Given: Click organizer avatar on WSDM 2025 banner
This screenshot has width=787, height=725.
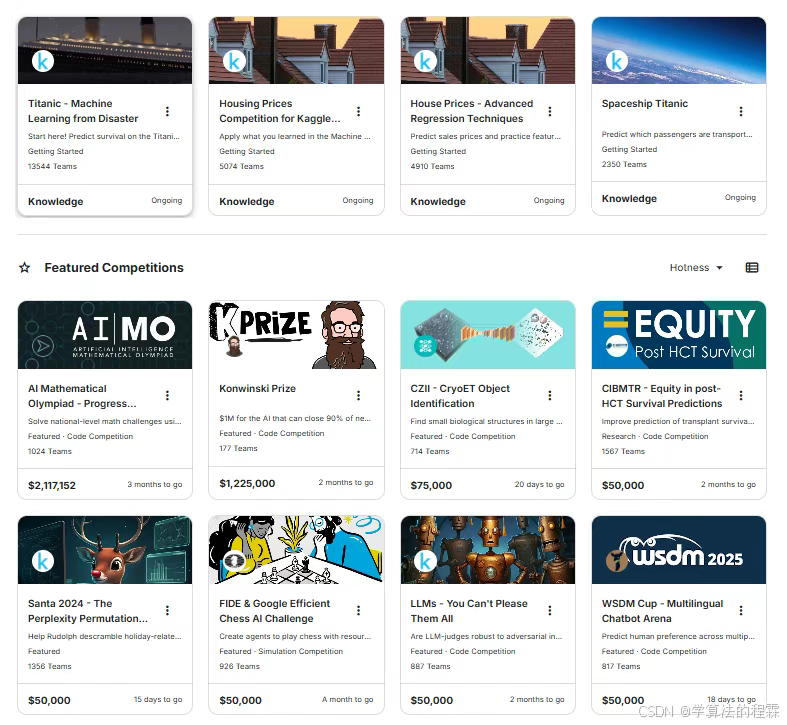Looking at the screenshot, I should tap(616, 561).
